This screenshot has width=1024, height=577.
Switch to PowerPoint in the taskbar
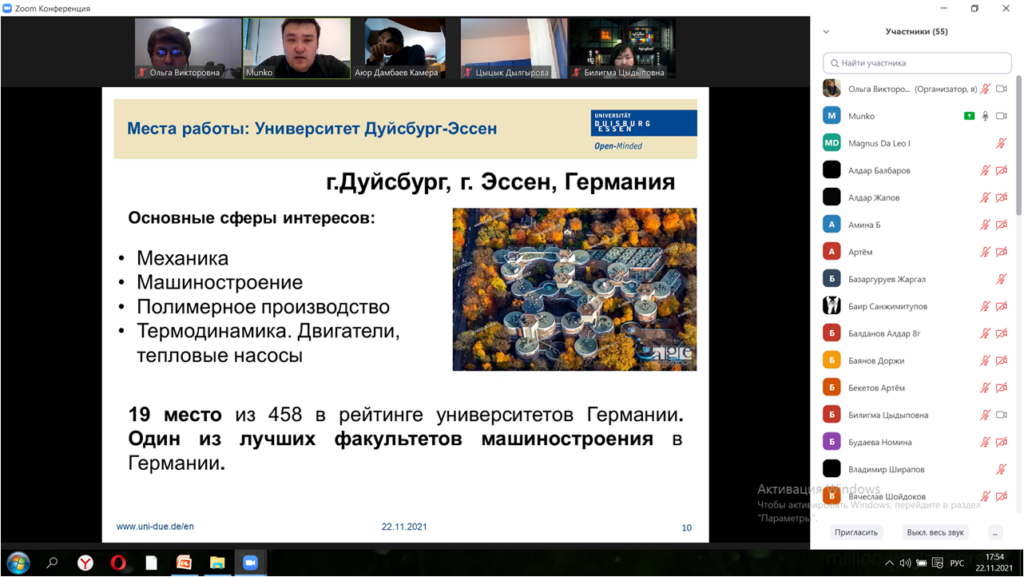(184, 563)
